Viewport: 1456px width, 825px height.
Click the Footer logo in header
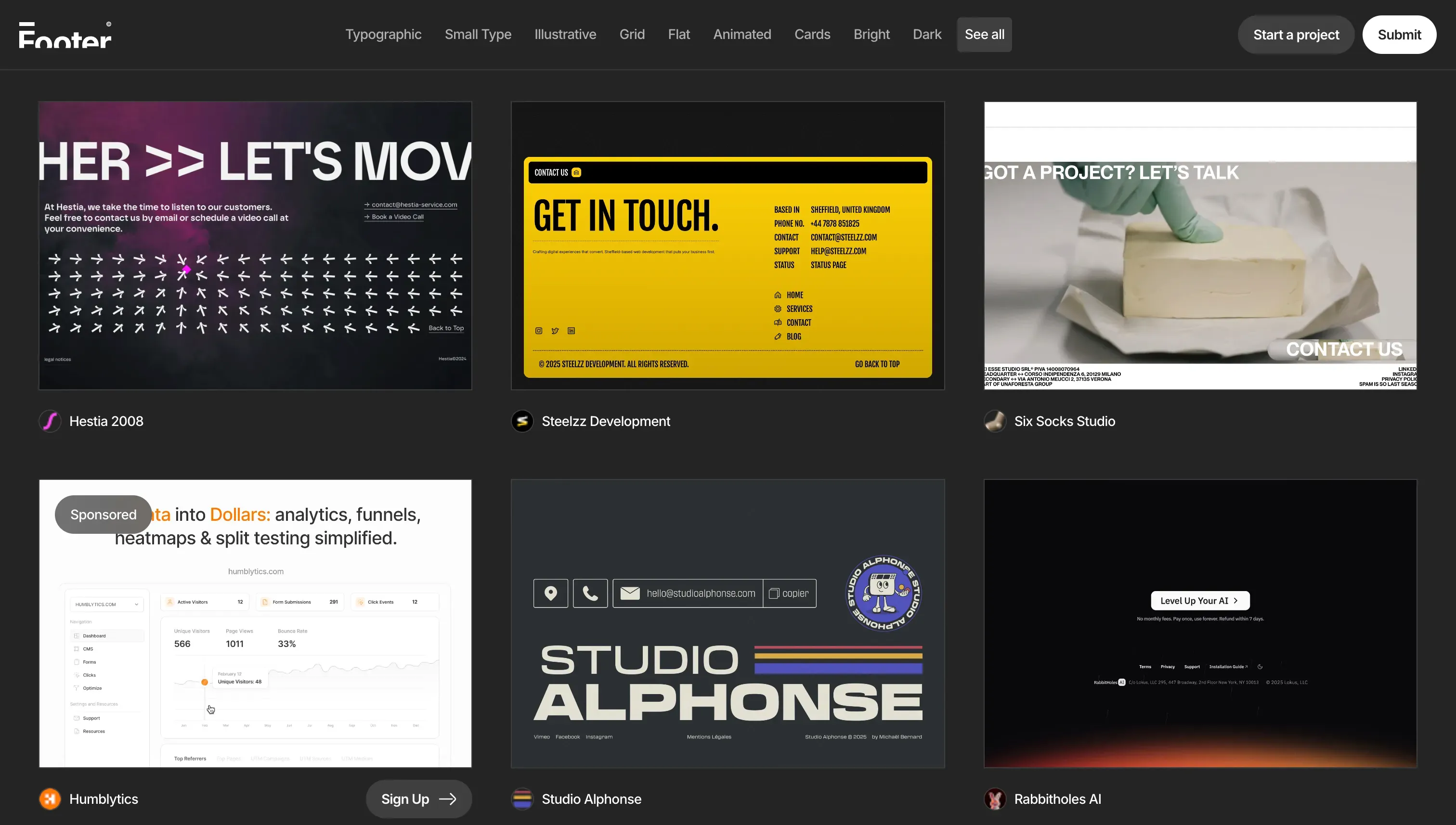65,35
